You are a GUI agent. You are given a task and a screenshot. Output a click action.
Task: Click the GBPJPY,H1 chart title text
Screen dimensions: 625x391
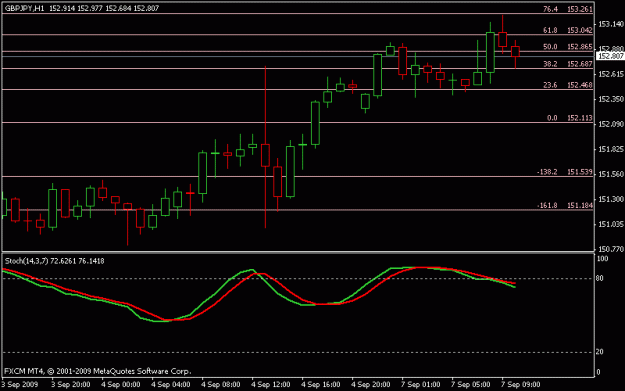click(25, 8)
